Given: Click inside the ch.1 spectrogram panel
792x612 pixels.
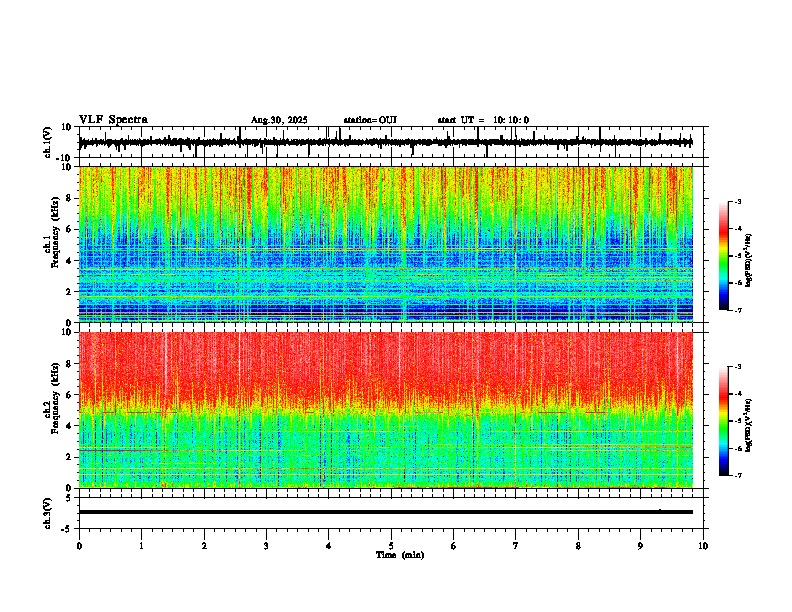Looking at the screenshot, I should tap(386, 244).
